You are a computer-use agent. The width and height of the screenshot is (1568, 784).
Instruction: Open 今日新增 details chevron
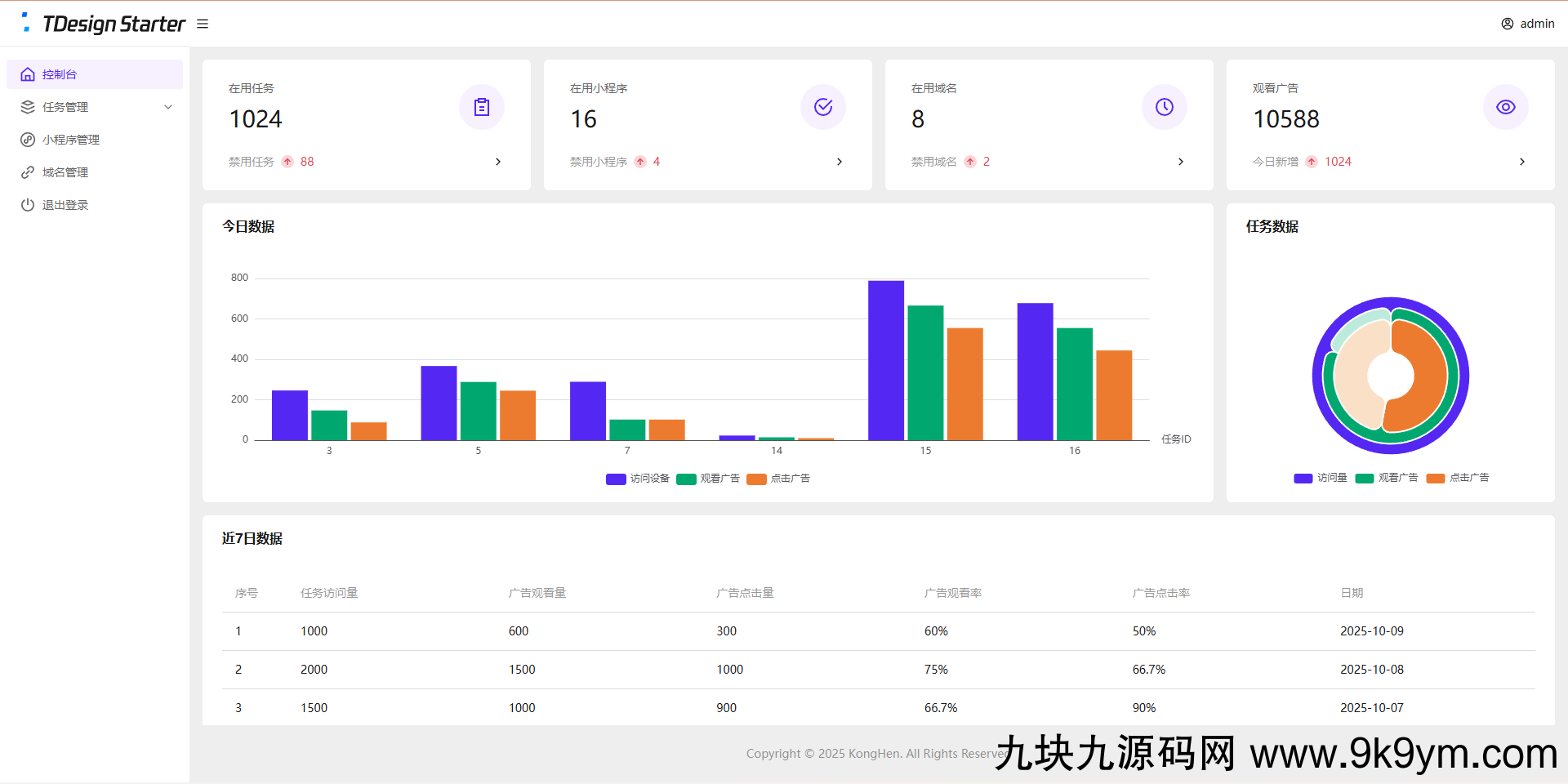[1521, 162]
